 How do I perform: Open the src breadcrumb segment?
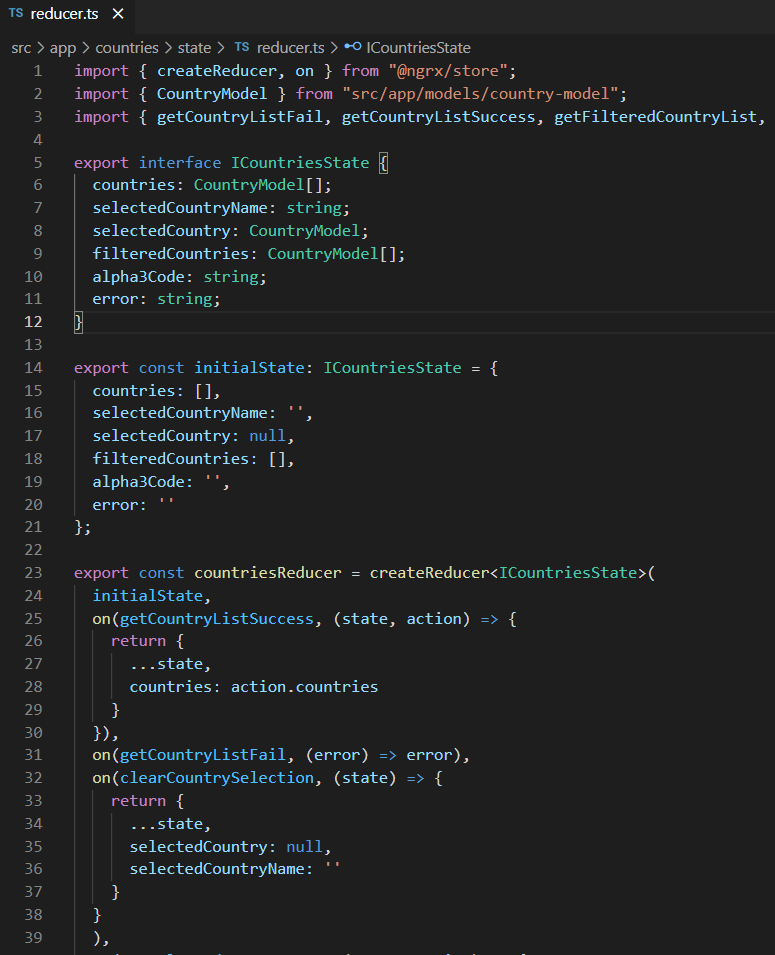[x=21, y=47]
